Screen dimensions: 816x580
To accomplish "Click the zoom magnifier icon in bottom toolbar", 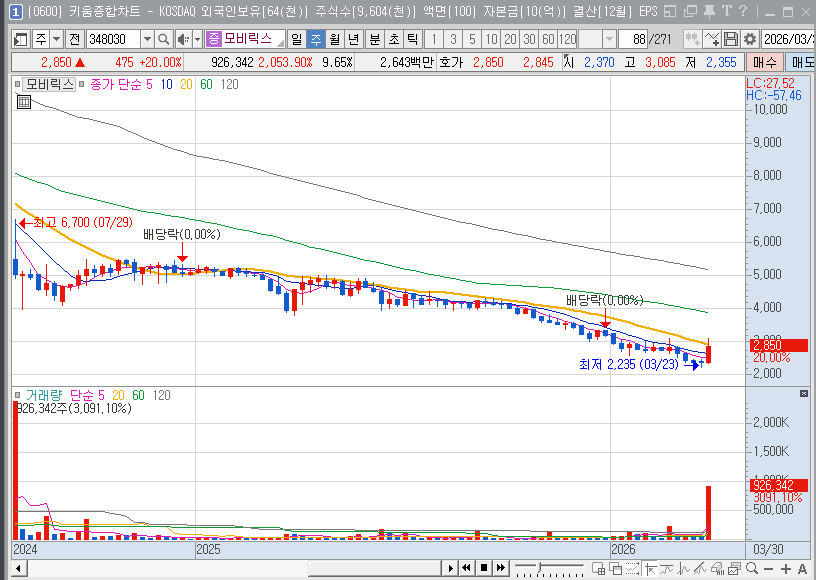I will coord(752,568).
